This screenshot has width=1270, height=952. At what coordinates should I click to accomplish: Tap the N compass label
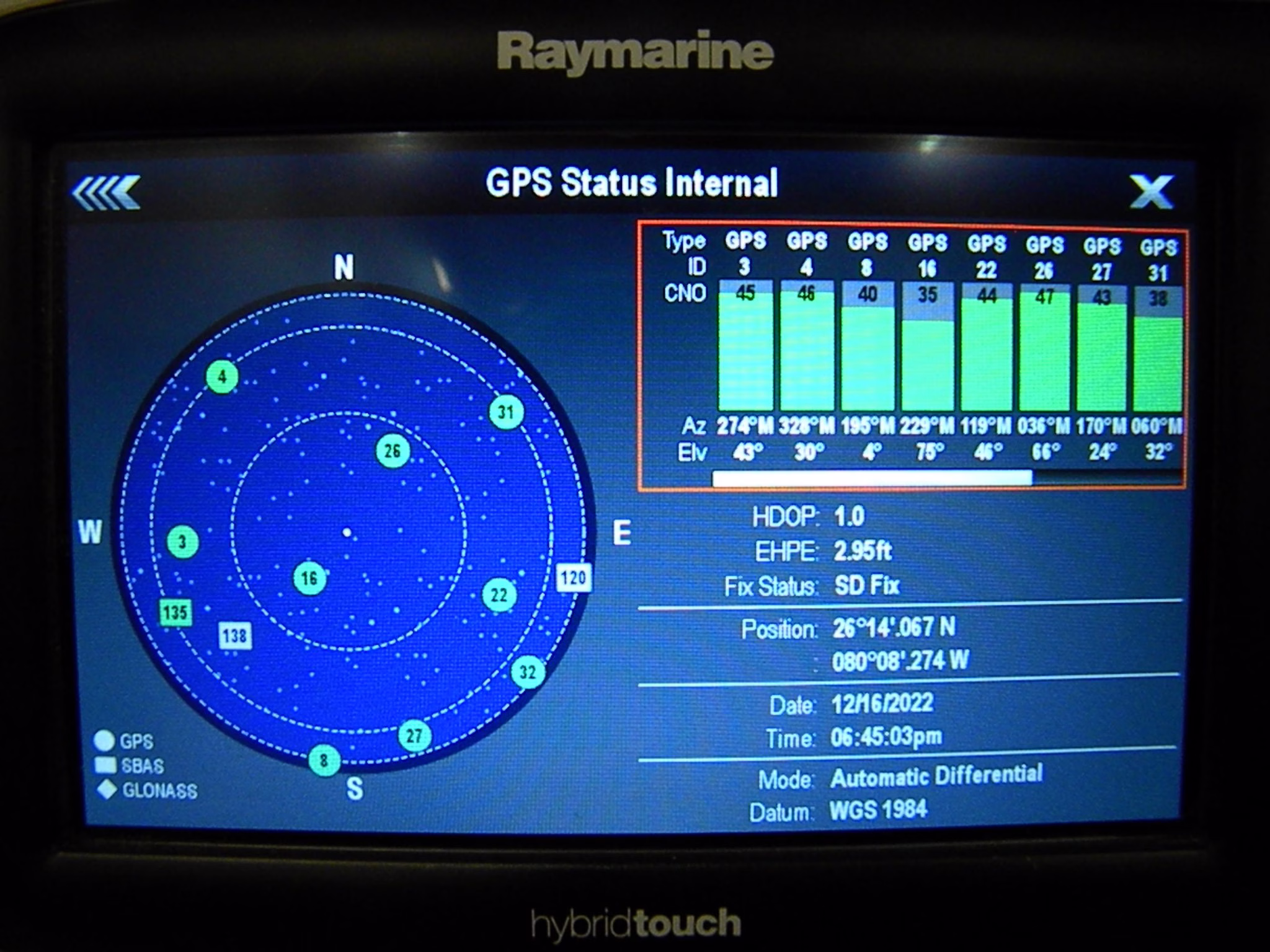point(345,267)
